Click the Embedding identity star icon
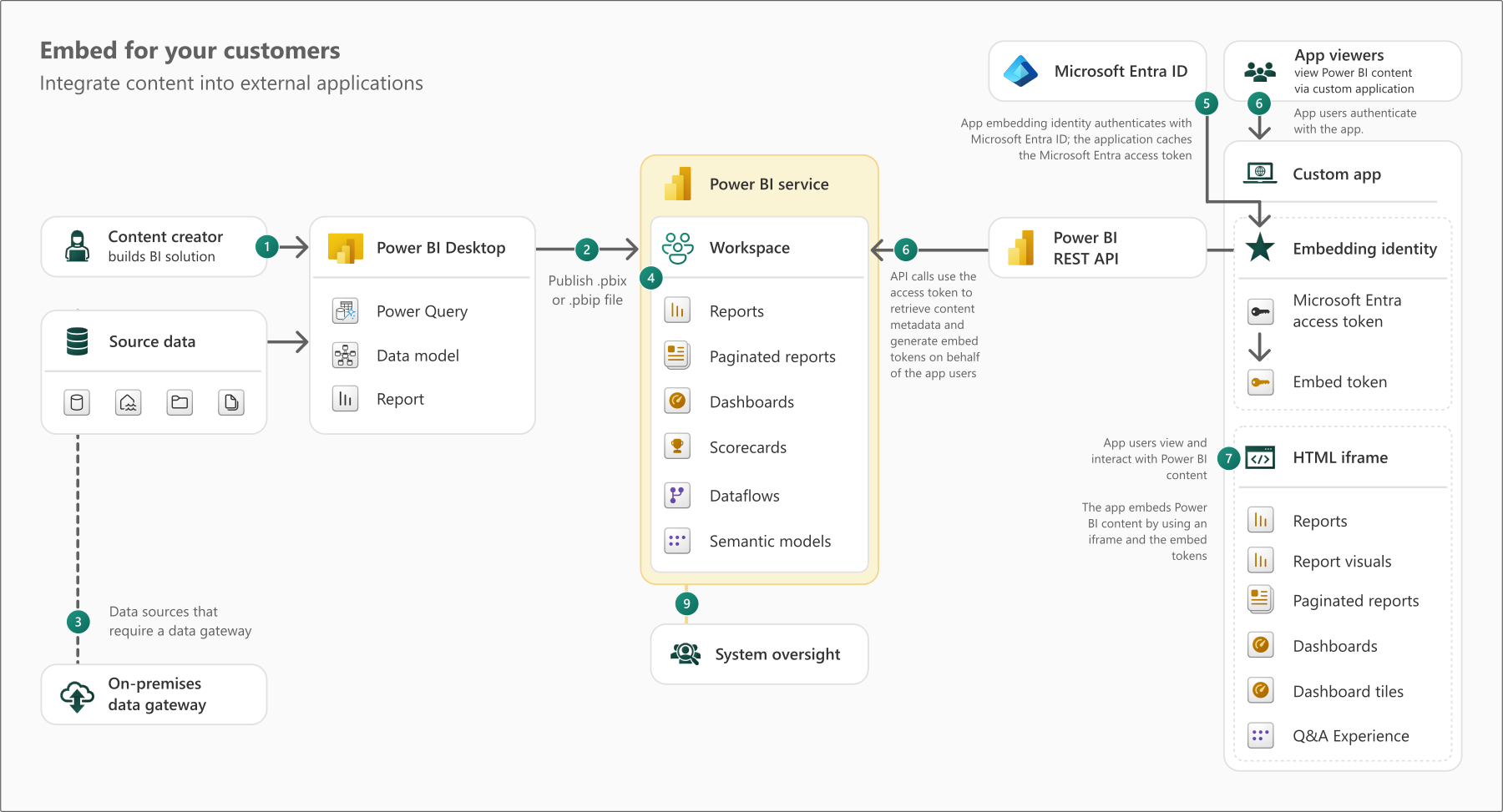Viewport: 1503px width, 812px height. tap(1260, 248)
